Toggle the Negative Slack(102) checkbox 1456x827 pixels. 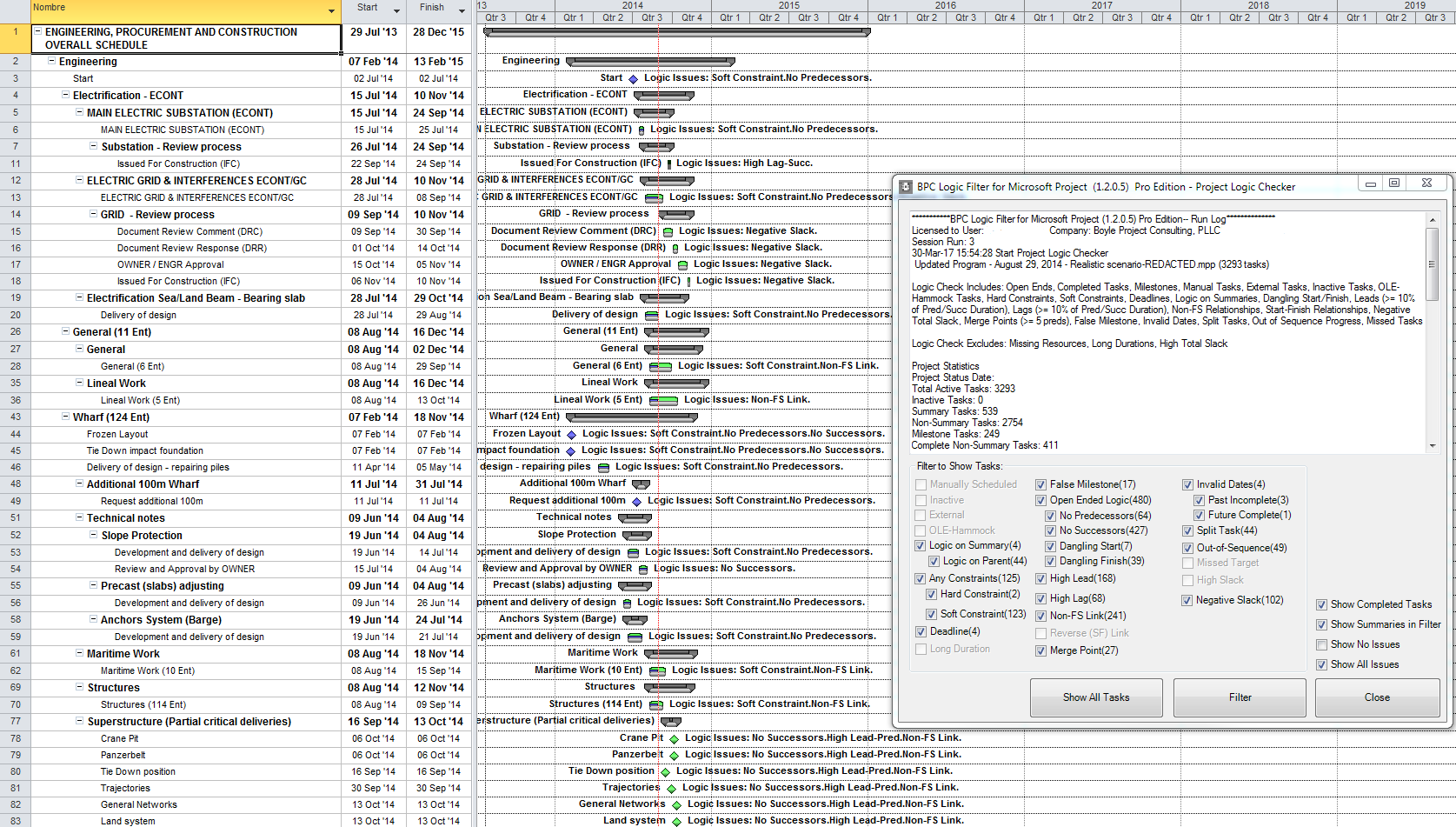(x=1187, y=600)
